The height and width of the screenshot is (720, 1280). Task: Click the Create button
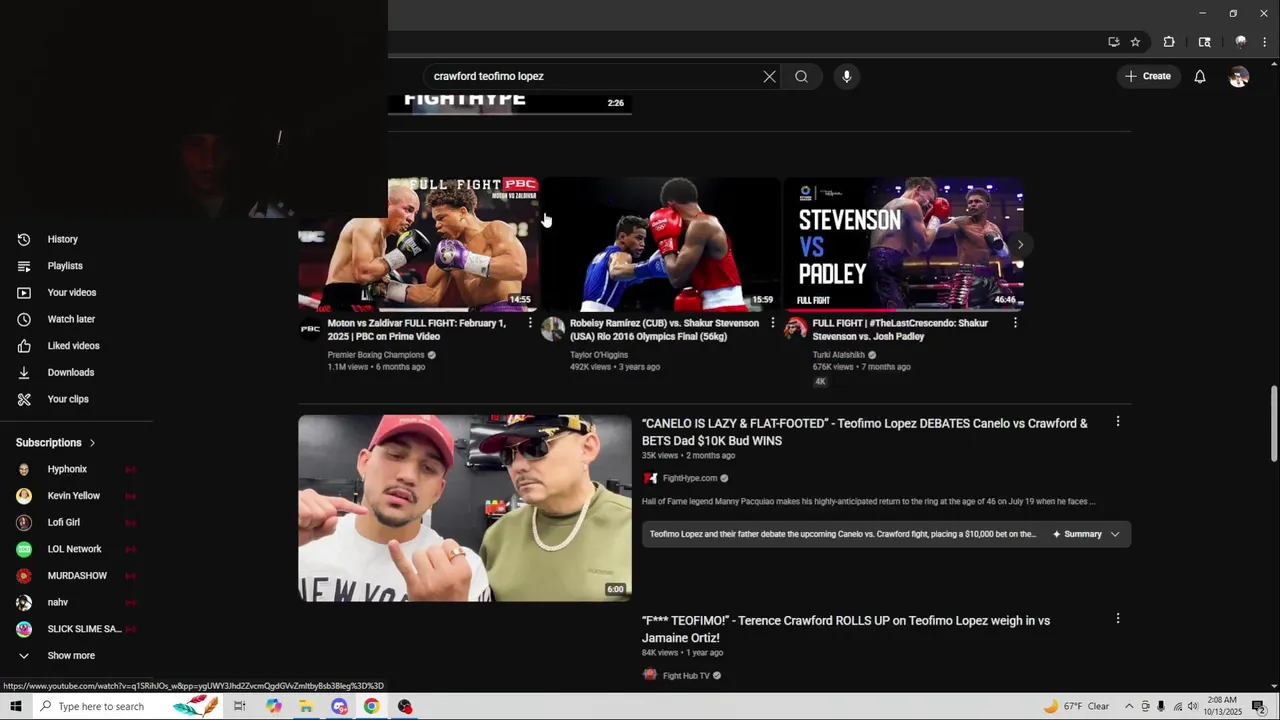(x=1147, y=76)
